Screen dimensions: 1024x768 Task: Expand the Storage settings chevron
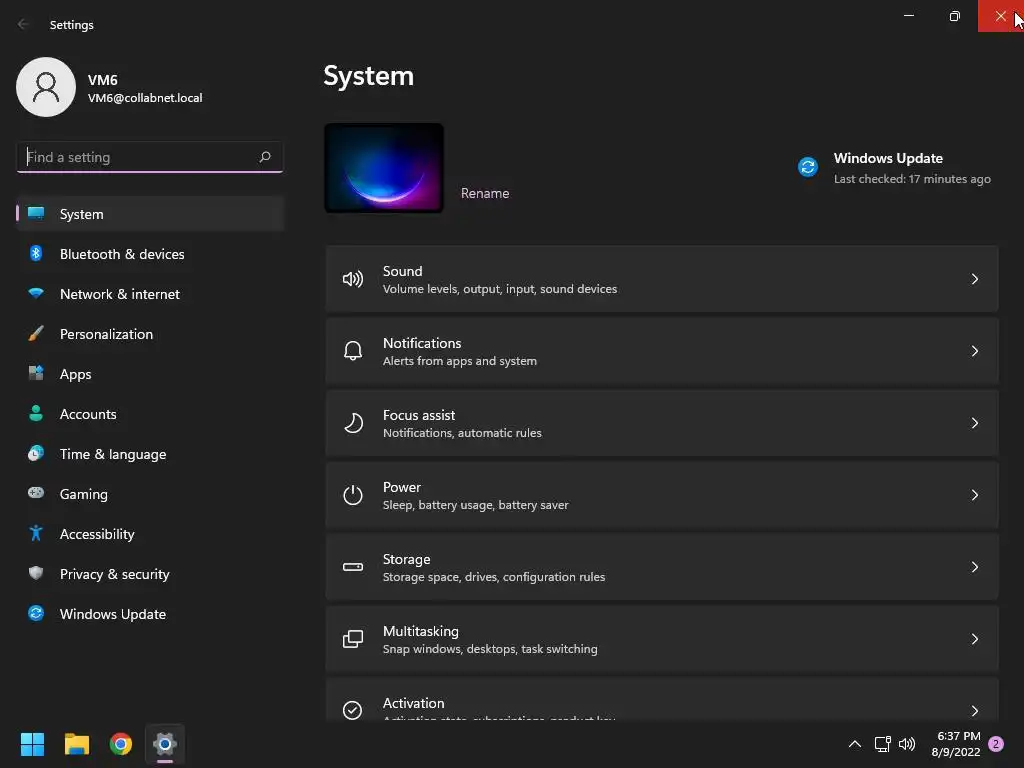pos(974,567)
